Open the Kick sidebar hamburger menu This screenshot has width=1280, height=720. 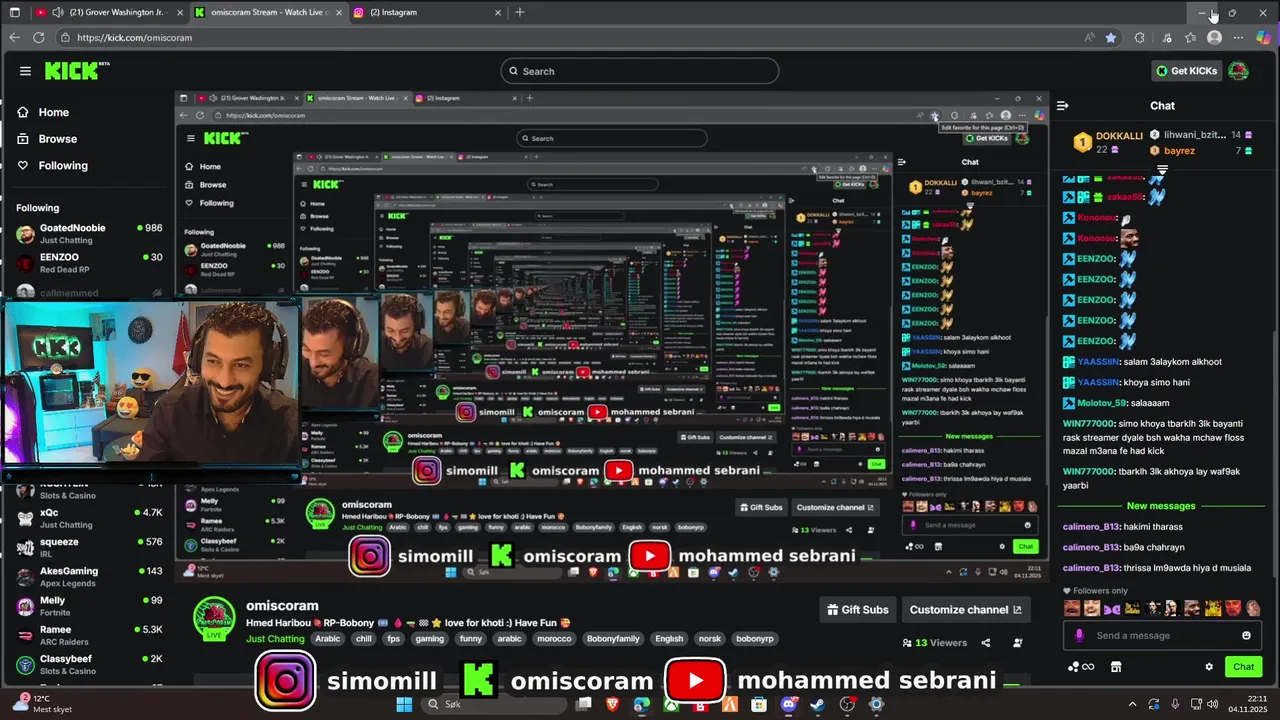25,71
